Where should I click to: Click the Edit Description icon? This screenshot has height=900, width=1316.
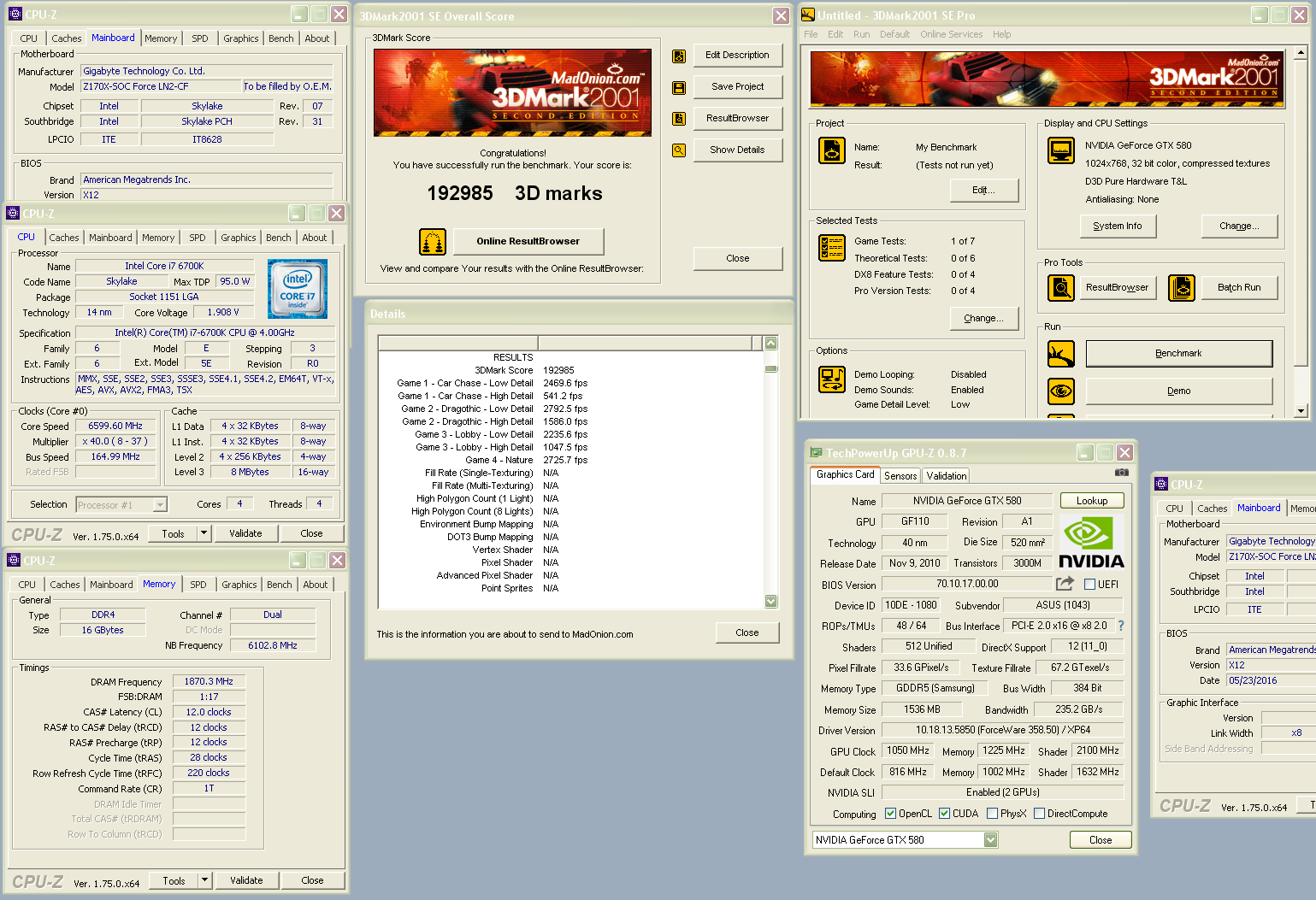tap(679, 56)
